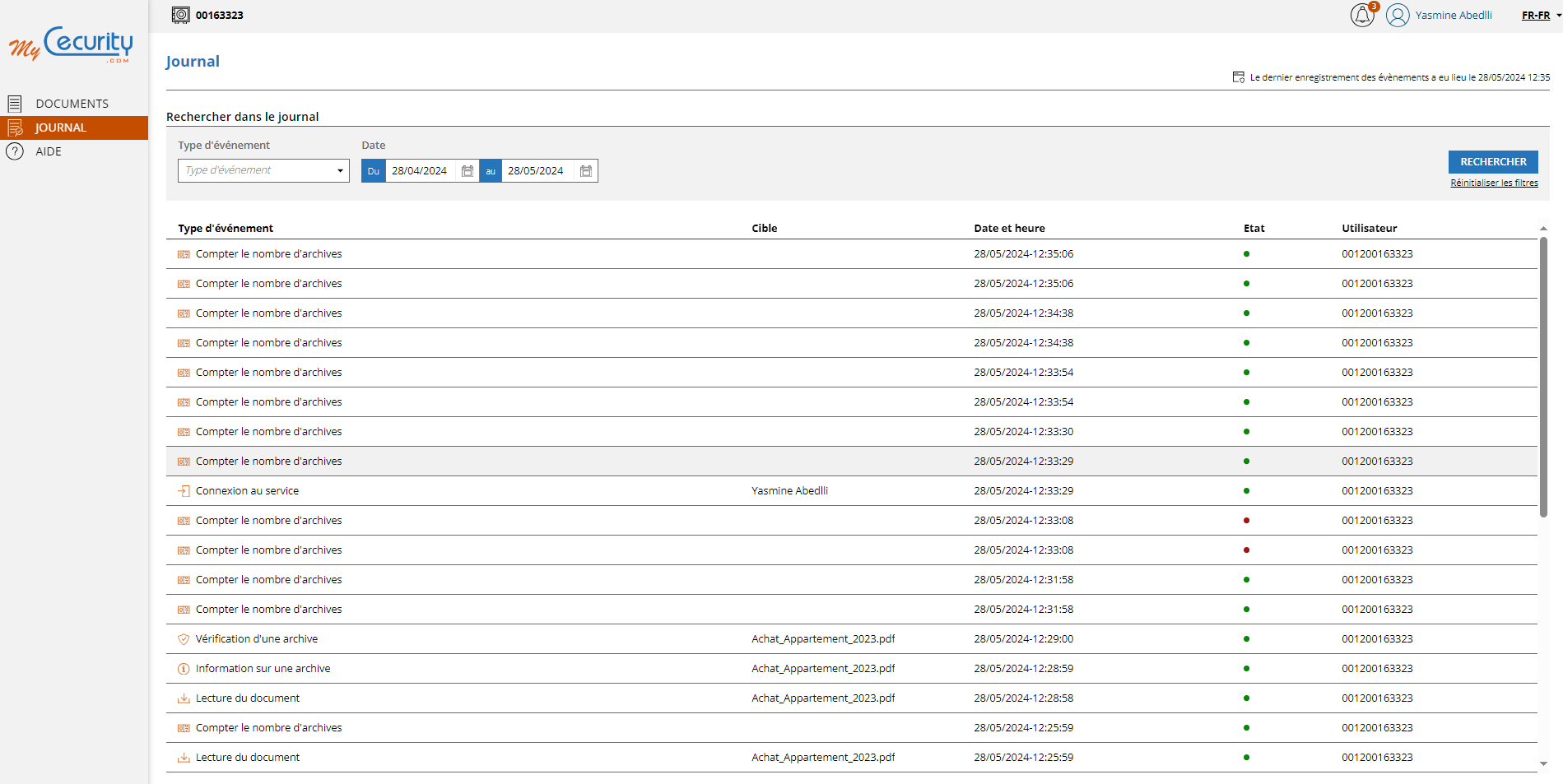
Task: Click the Vérification d'une archive shield icon
Action: [184, 639]
